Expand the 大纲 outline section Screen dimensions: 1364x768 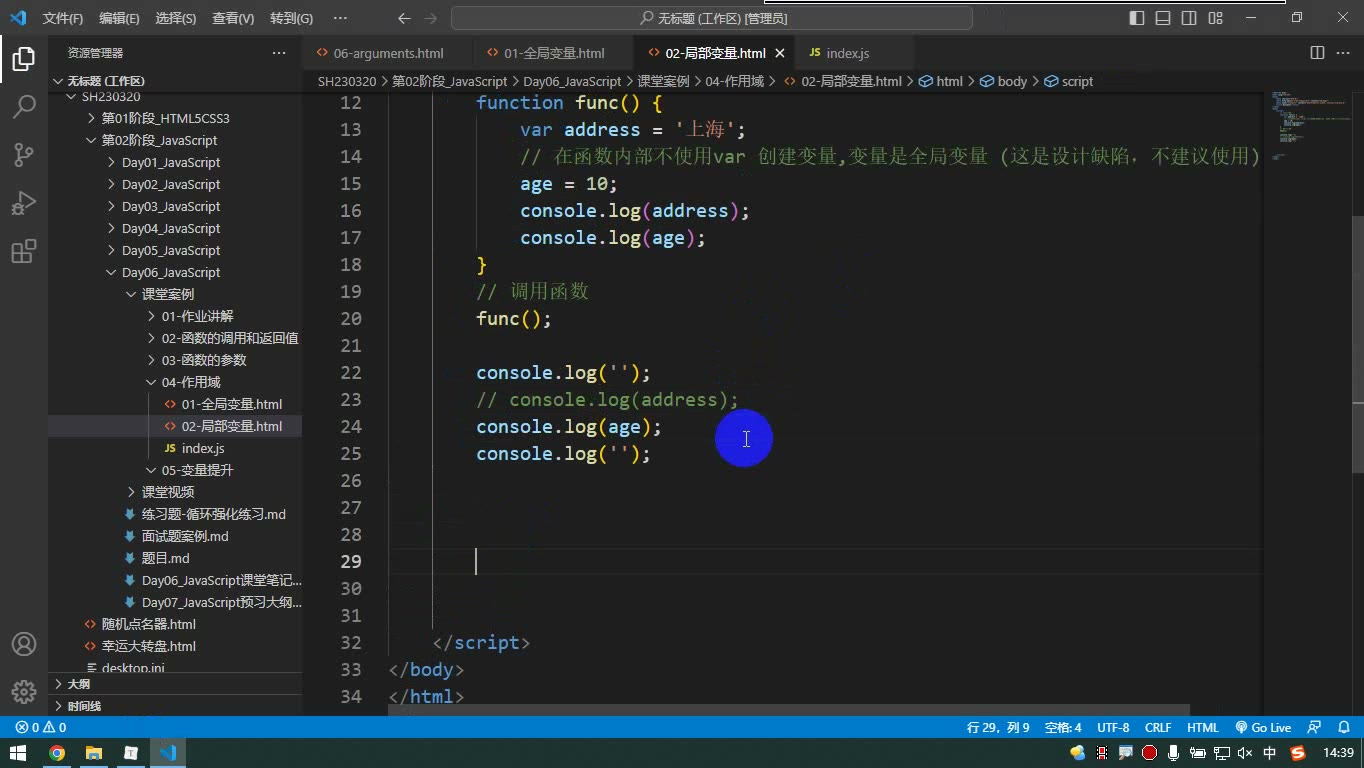[175, 684]
